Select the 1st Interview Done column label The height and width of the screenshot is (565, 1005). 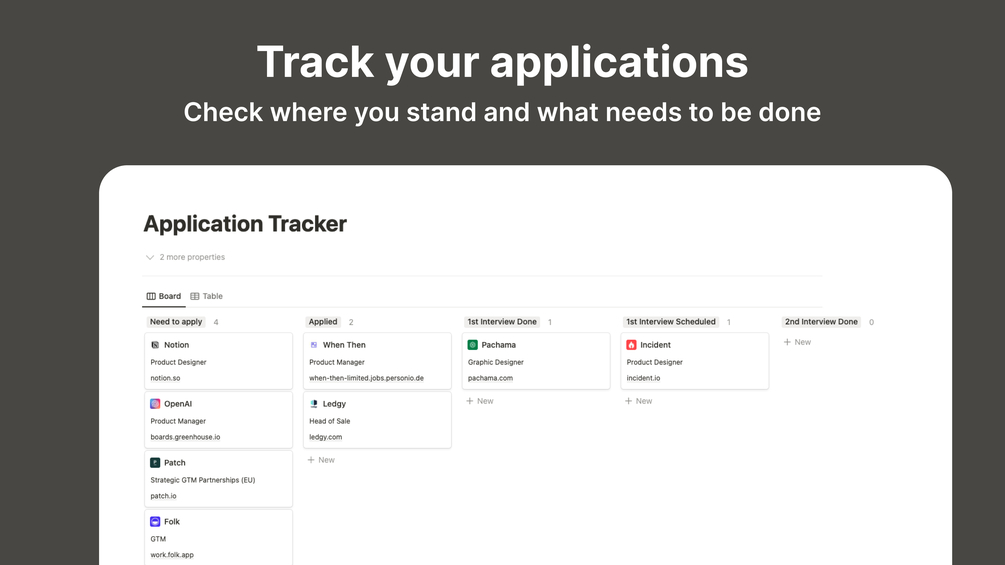(502, 322)
